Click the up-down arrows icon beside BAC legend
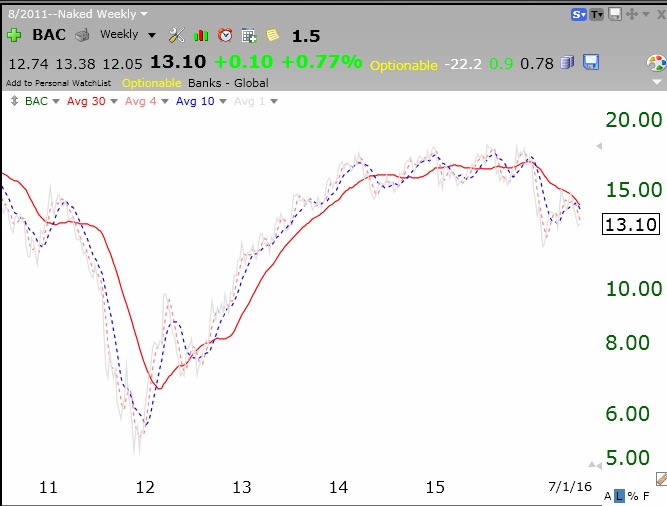 point(14,101)
